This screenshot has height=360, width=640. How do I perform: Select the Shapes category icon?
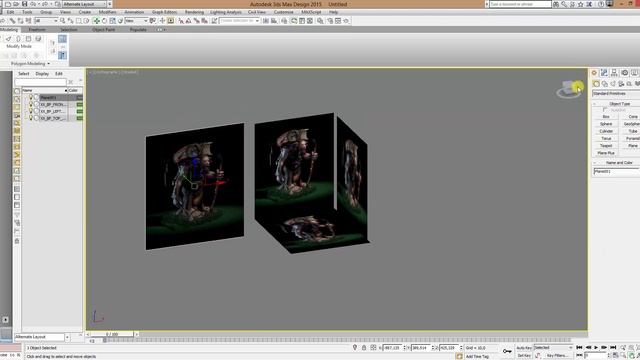[605, 84]
